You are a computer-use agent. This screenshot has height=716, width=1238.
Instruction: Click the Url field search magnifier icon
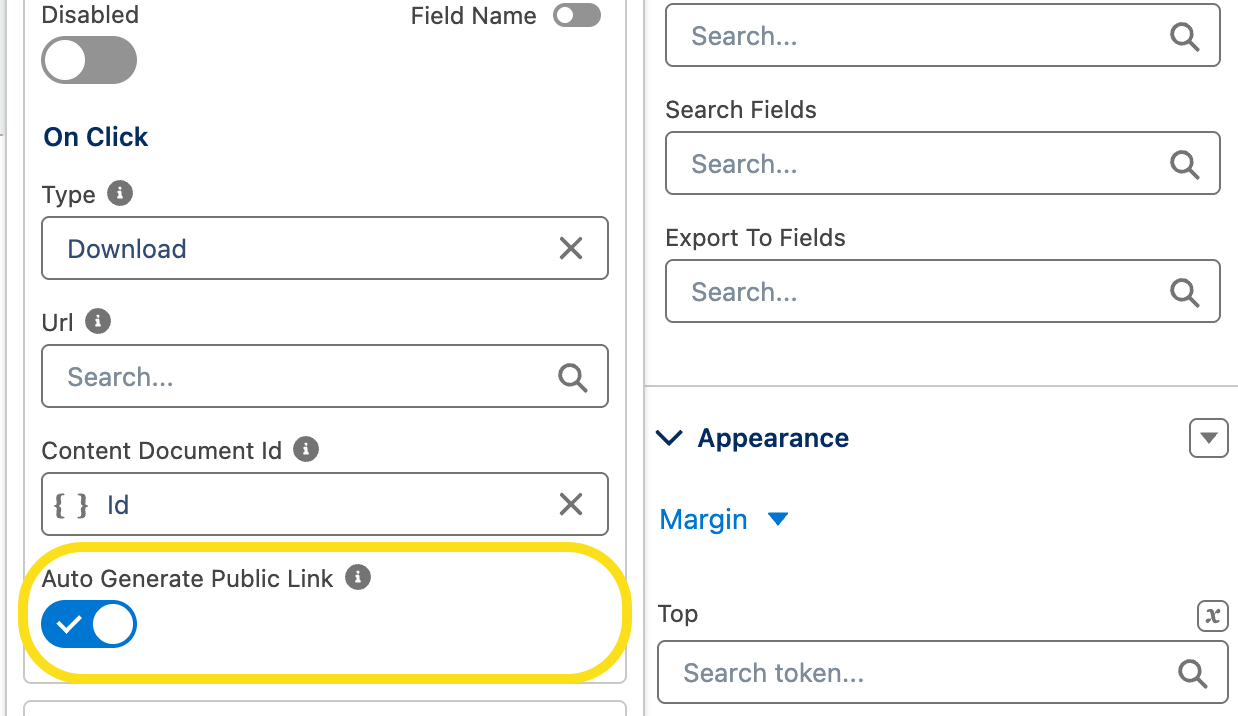pyautogui.click(x=572, y=377)
